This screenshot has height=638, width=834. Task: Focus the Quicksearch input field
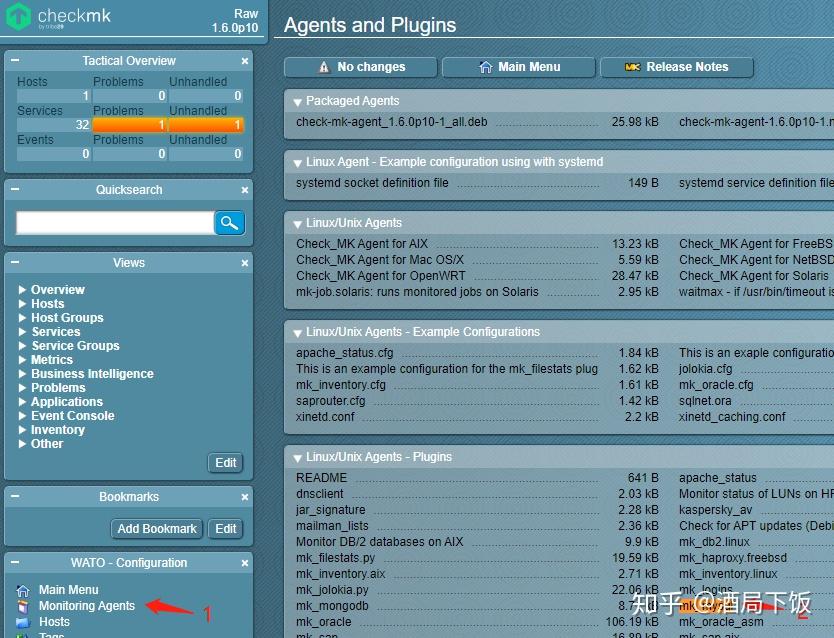pos(115,223)
